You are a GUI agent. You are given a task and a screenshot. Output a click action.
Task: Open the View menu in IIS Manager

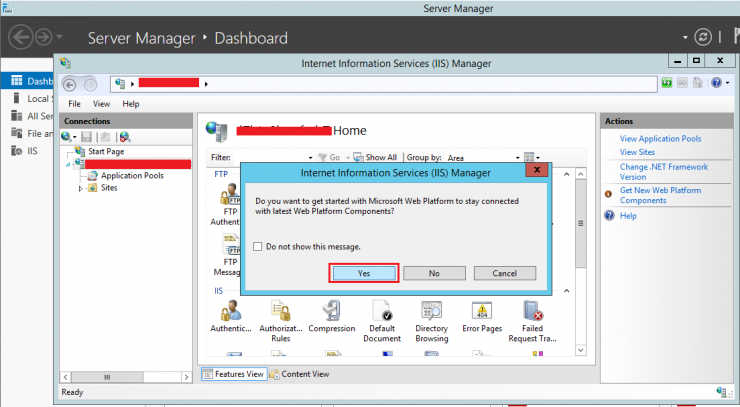(101, 104)
